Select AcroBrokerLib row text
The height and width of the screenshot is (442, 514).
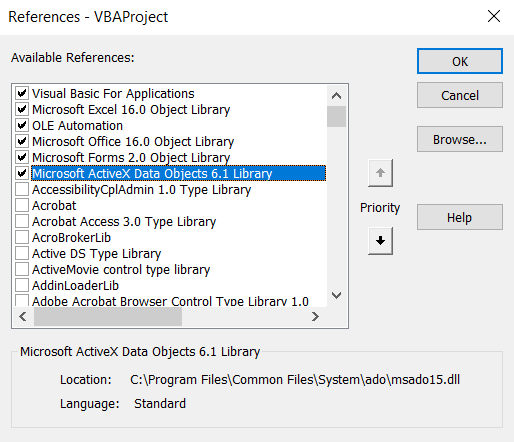(71, 238)
